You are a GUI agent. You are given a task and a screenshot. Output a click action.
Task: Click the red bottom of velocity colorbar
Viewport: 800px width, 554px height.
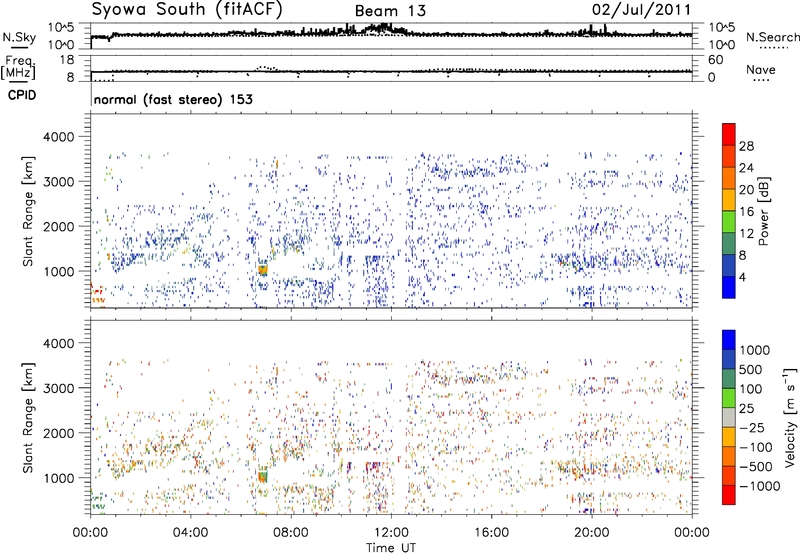point(729,495)
